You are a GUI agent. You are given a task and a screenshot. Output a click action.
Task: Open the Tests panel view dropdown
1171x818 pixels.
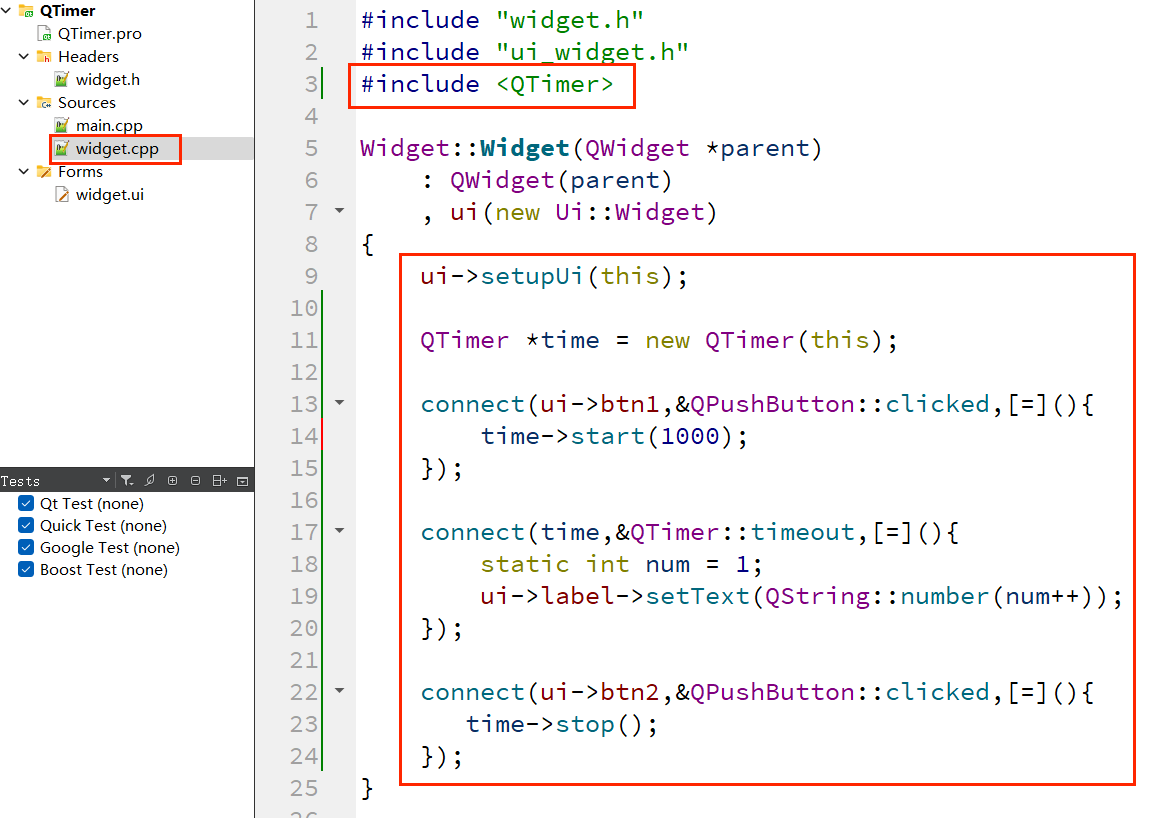tap(106, 480)
